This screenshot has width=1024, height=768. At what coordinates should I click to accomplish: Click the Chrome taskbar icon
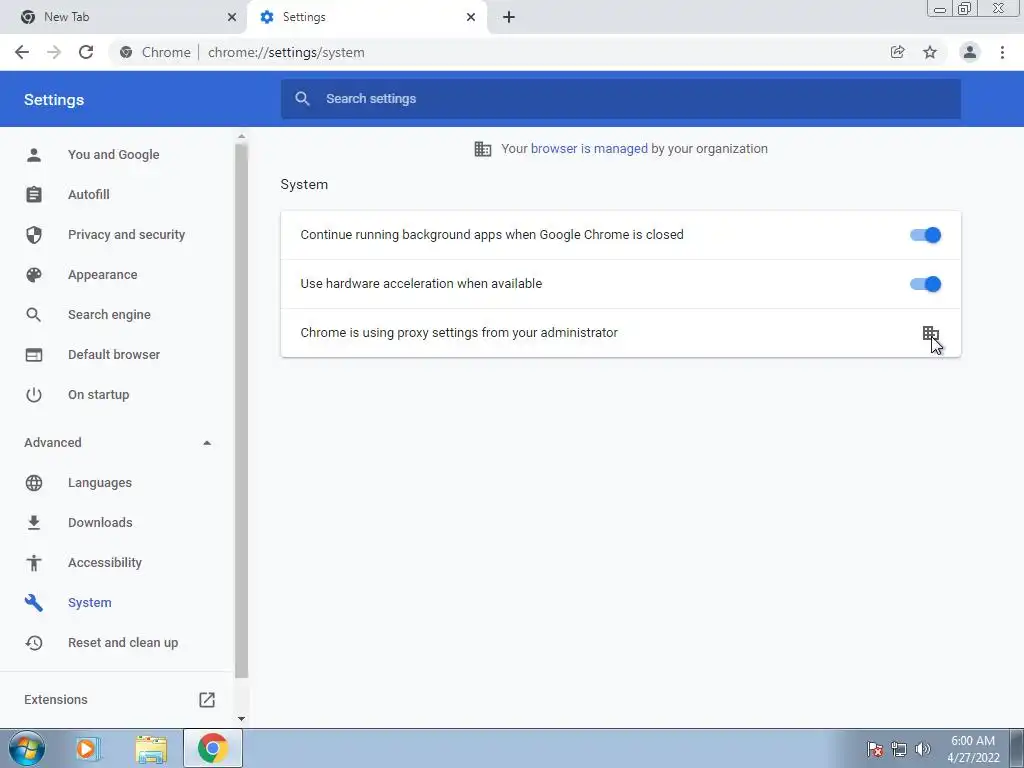coord(213,748)
